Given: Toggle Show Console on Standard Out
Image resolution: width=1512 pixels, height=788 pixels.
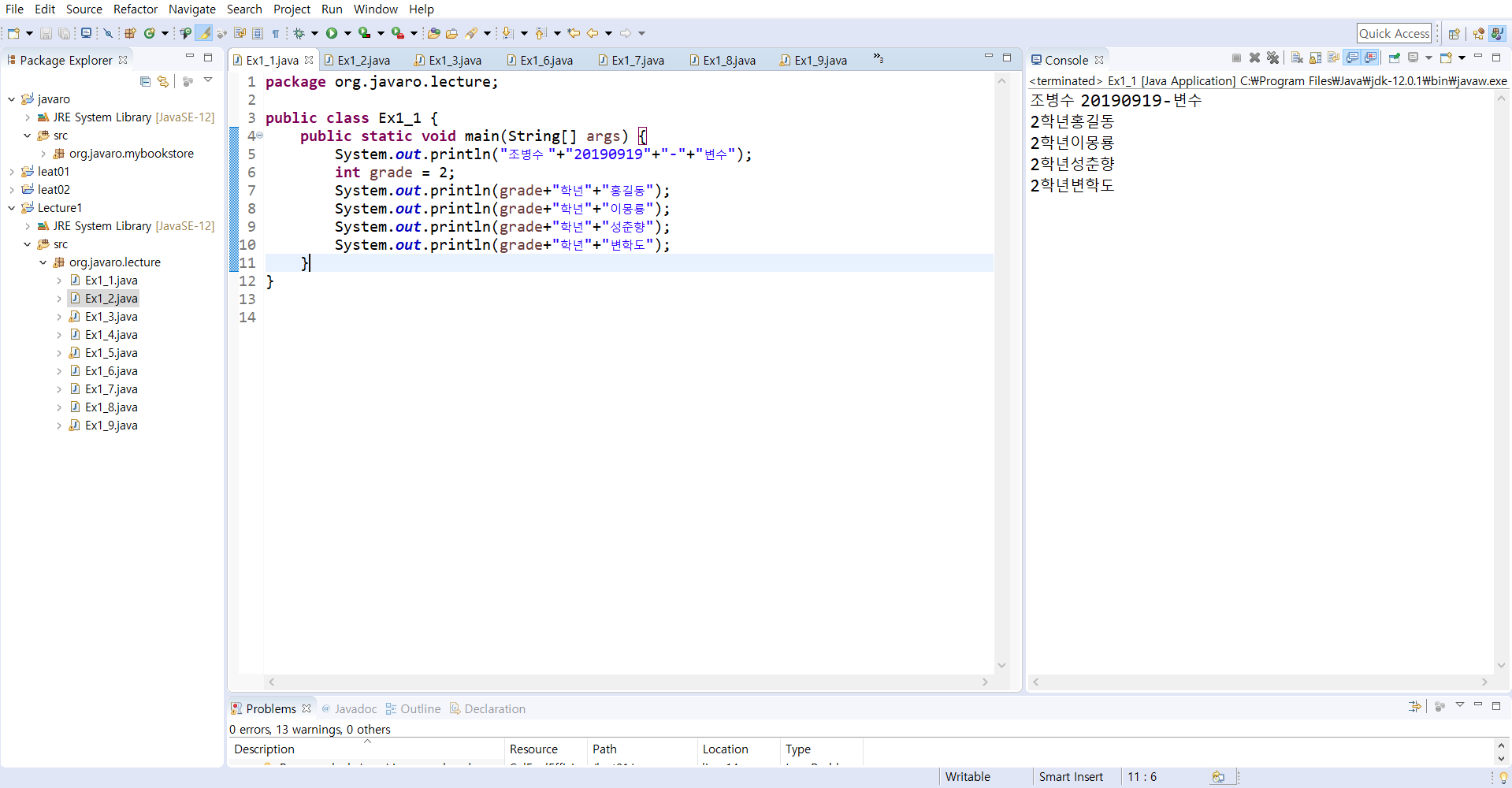Looking at the screenshot, I should (x=1352, y=58).
